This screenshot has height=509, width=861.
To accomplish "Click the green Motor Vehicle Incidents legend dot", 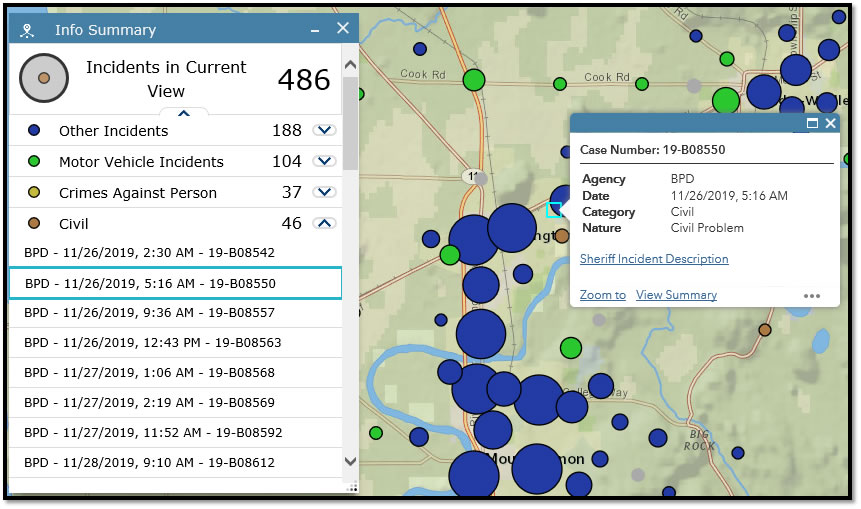I will (33, 161).
